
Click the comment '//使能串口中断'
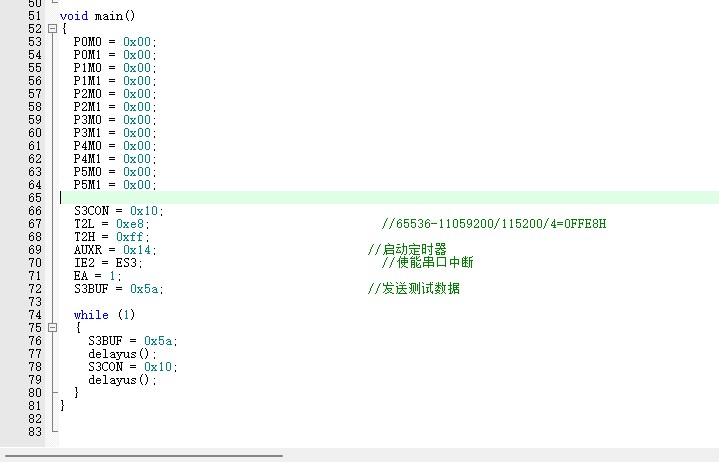coord(427,263)
